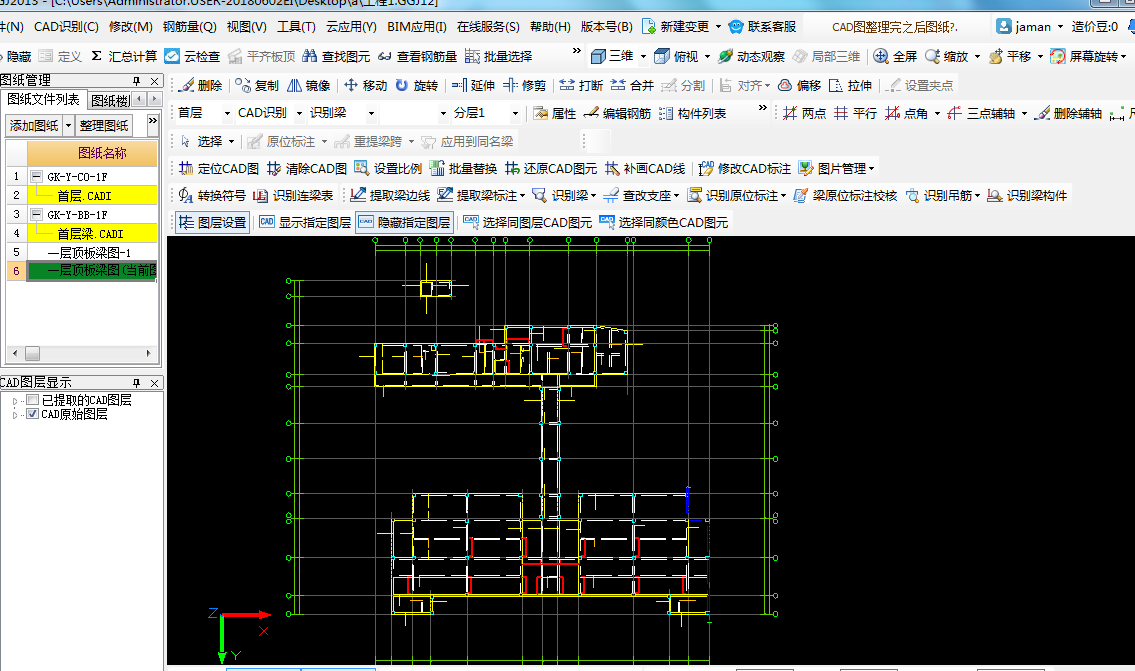Toggle 显示指定图层 show specified layer
The image size is (1135, 671).
(x=305, y=222)
